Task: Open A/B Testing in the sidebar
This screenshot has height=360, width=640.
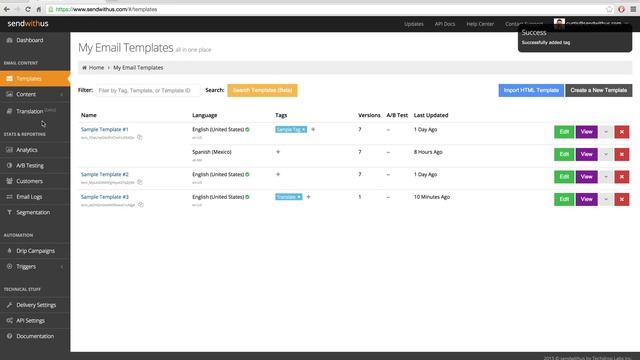Action: 30,165
